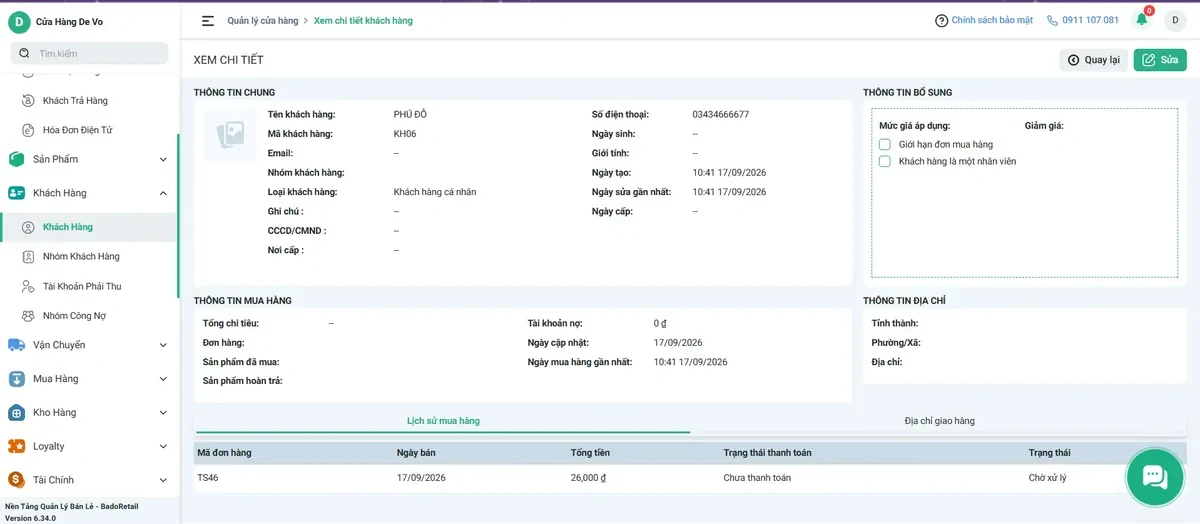Screen dimensions: 1200x524
Task: Click the Vận Chuyển truck icon
Action: click(16, 345)
